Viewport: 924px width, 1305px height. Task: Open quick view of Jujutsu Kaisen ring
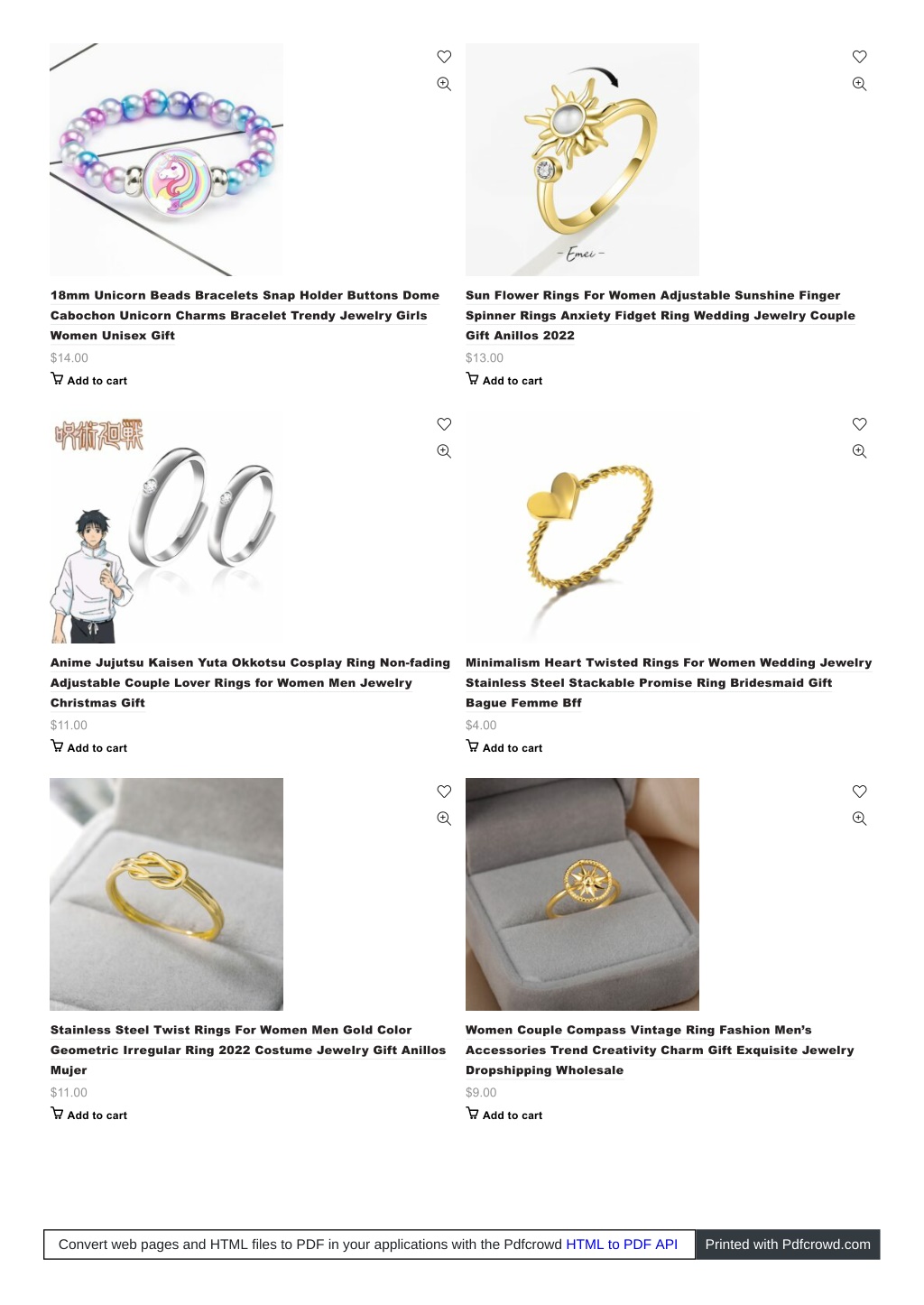click(444, 451)
